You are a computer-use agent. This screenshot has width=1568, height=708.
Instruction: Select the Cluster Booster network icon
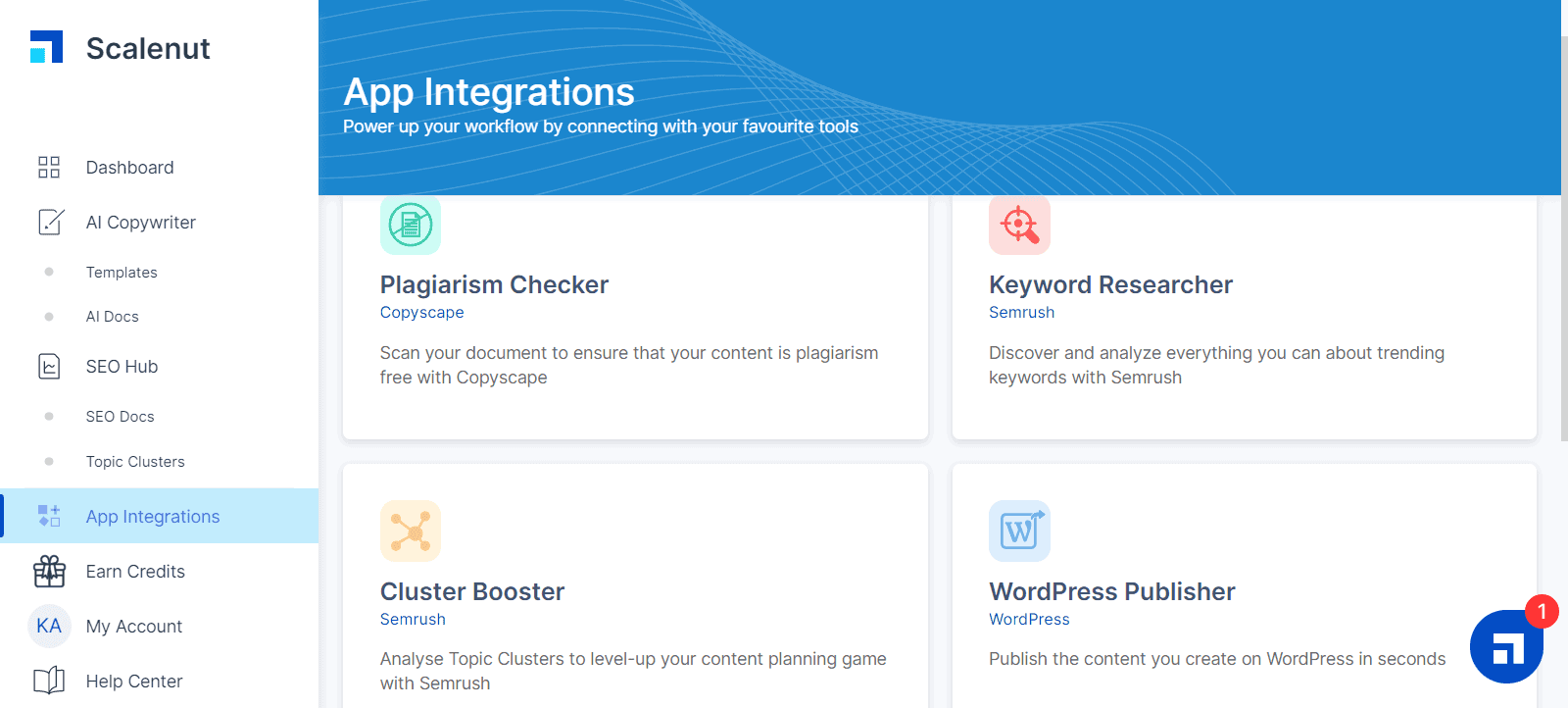coord(411,531)
